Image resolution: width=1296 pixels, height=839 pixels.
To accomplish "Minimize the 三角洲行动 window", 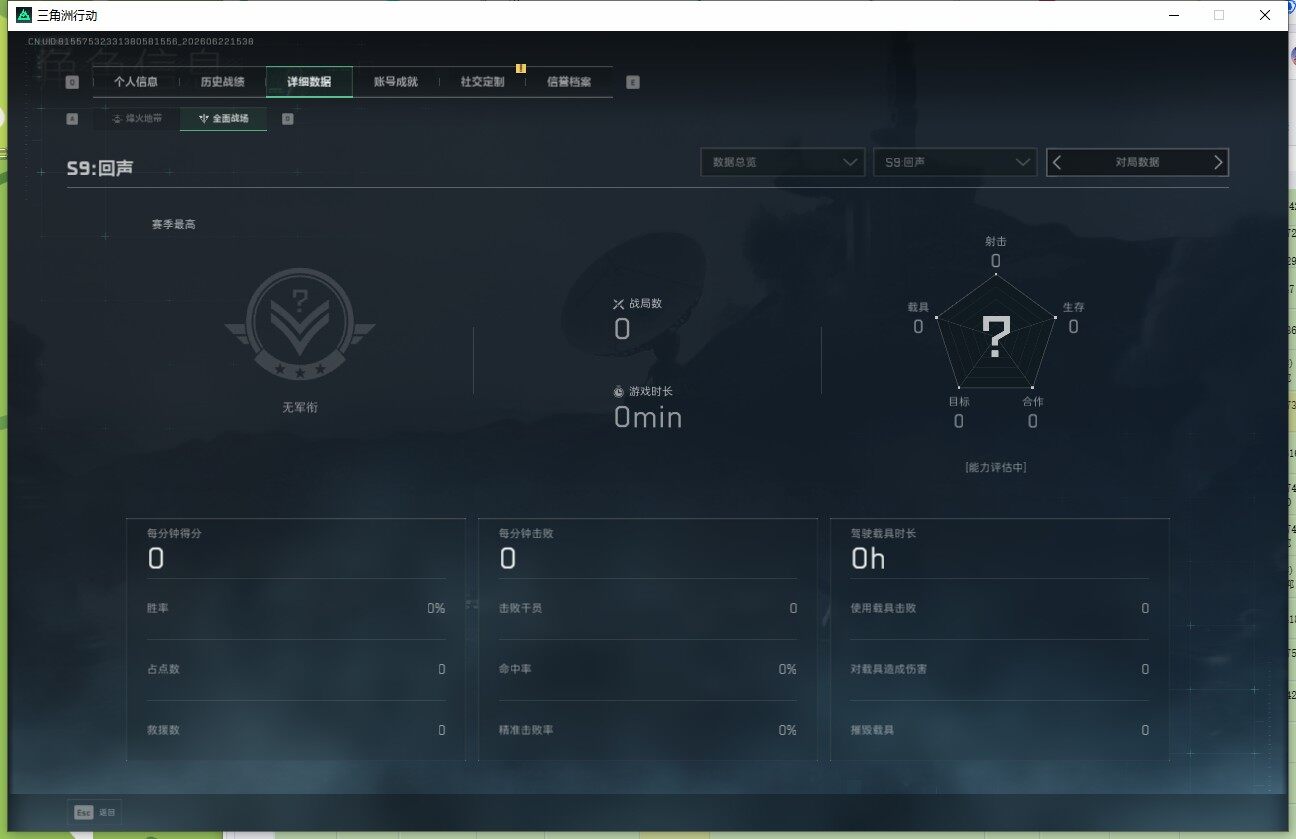I will 1173,15.
